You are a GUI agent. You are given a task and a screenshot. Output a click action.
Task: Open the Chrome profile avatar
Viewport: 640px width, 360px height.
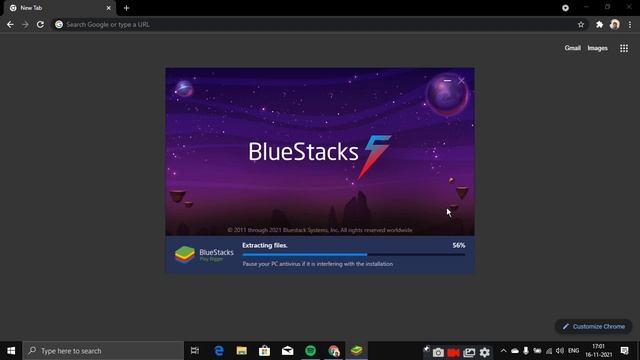[x=615, y=24]
